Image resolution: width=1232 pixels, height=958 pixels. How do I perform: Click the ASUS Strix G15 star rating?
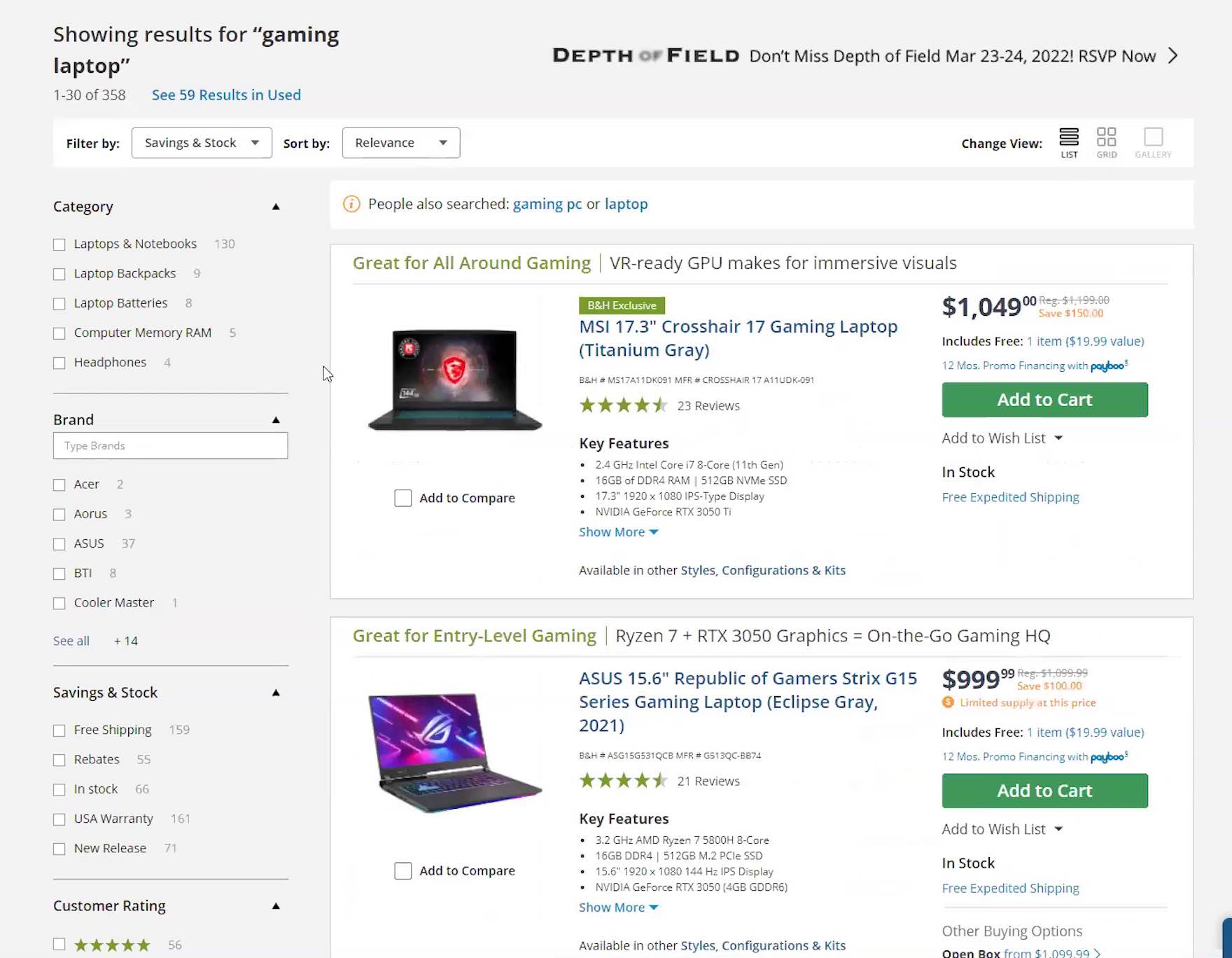pyautogui.click(x=622, y=781)
